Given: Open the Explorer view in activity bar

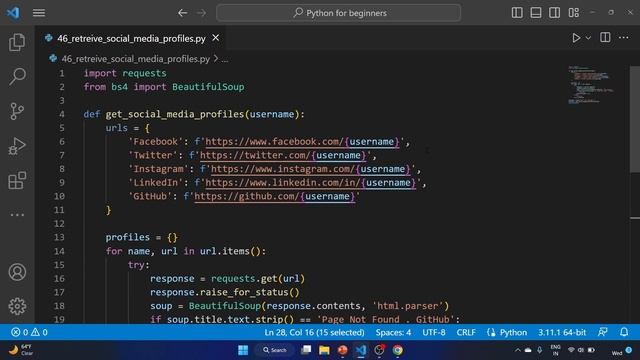Looking at the screenshot, I should [17, 42].
